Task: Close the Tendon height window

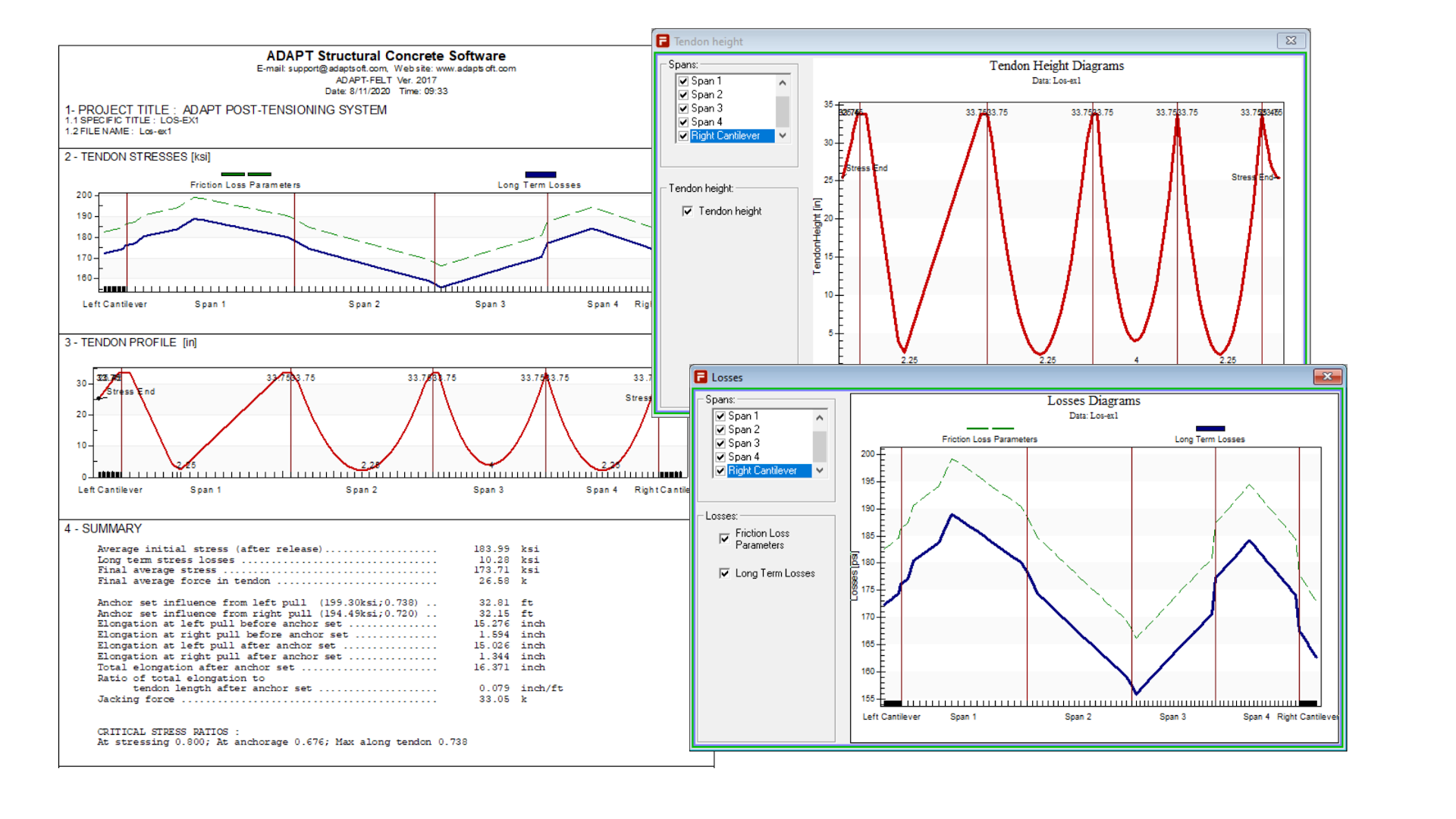Action: pos(1291,41)
